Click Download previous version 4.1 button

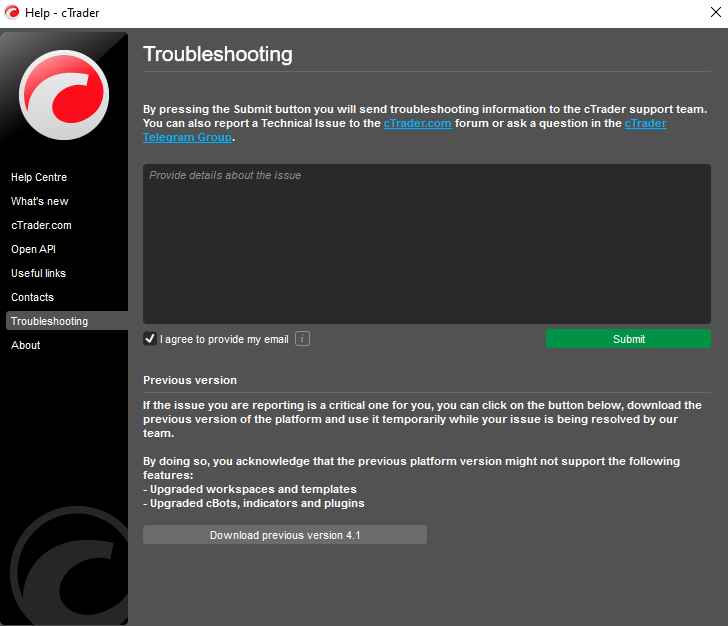point(285,535)
